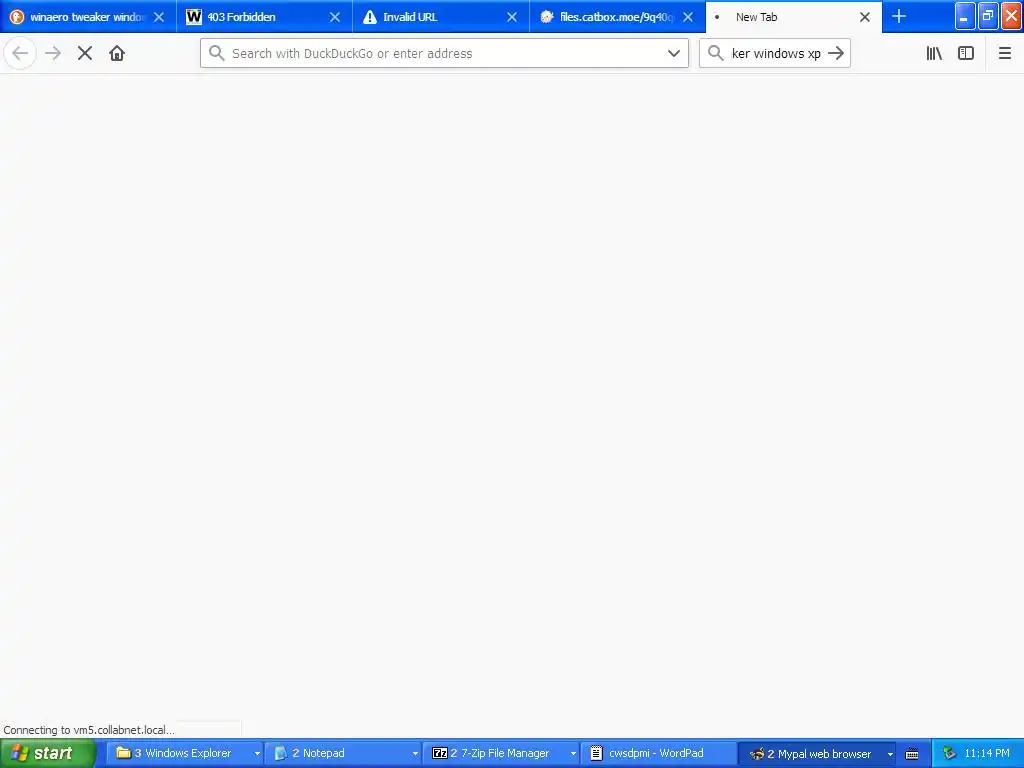
Task: Expand the Windows Explorer group arrow
Action: (257, 754)
